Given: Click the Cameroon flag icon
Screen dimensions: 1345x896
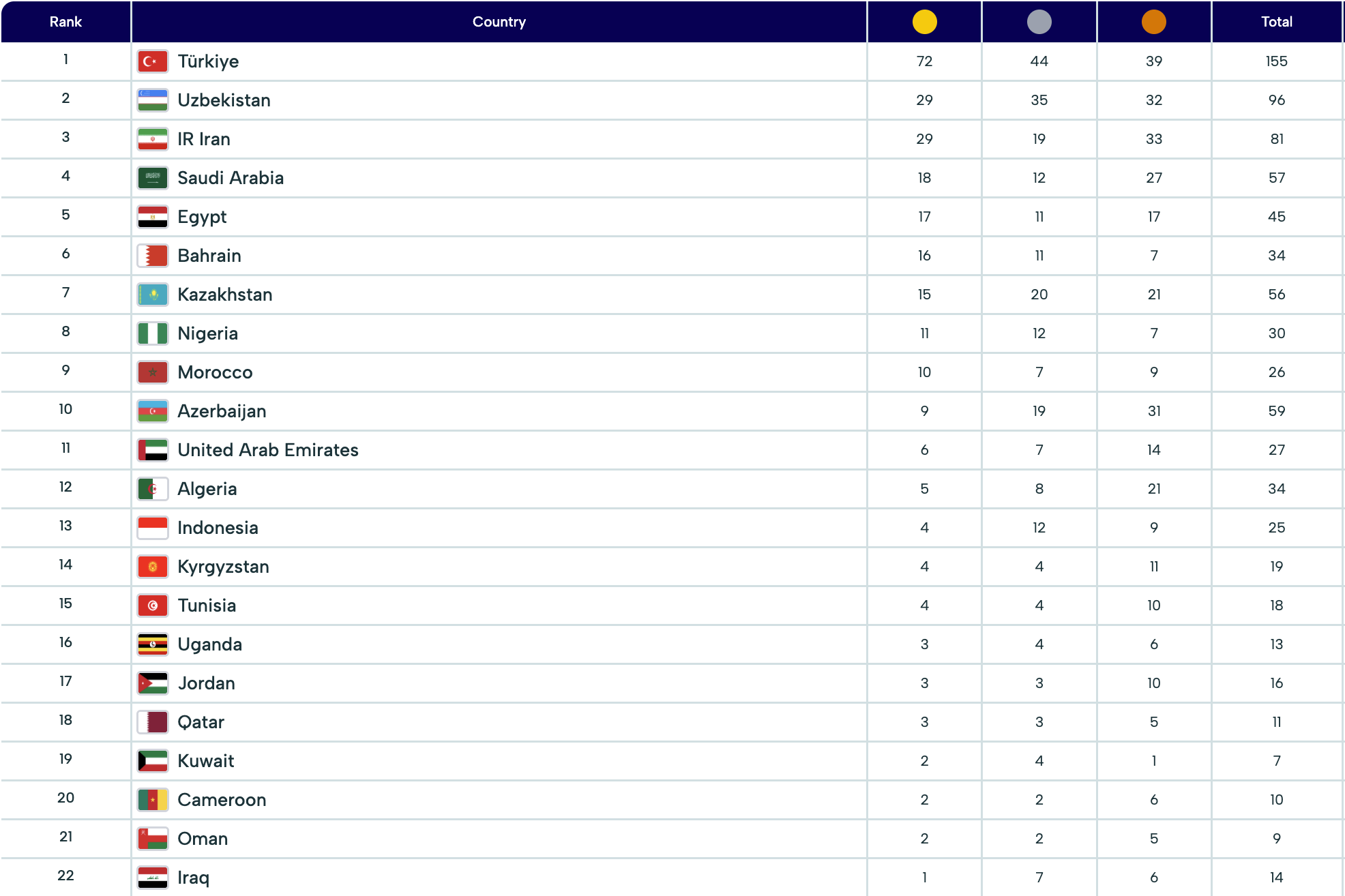Looking at the screenshot, I should coord(152,800).
